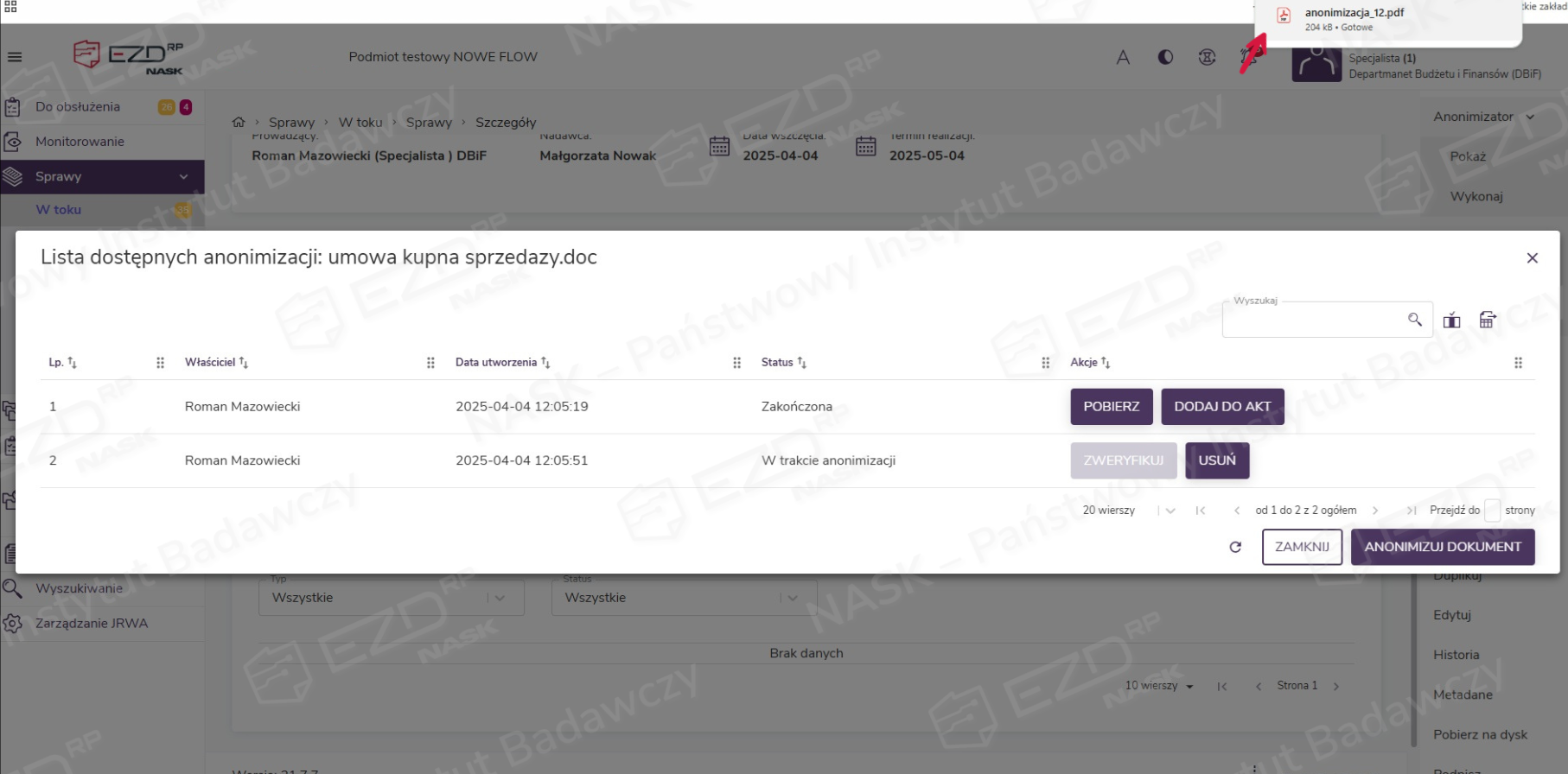The image size is (1568, 774).
Task: Open the Właściciel column options handle
Action: click(430, 363)
